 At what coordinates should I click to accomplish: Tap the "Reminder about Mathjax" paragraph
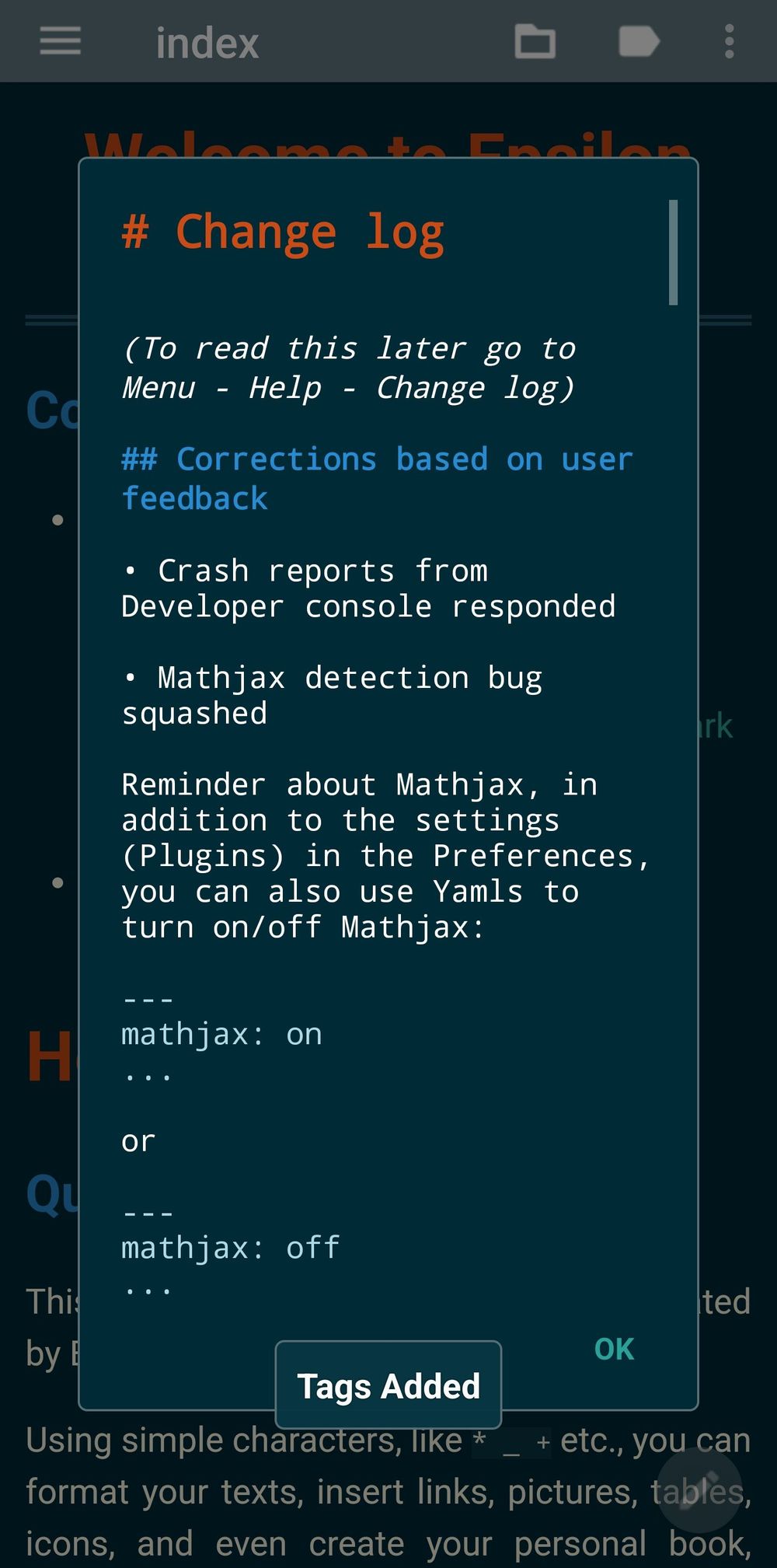coord(386,855)
